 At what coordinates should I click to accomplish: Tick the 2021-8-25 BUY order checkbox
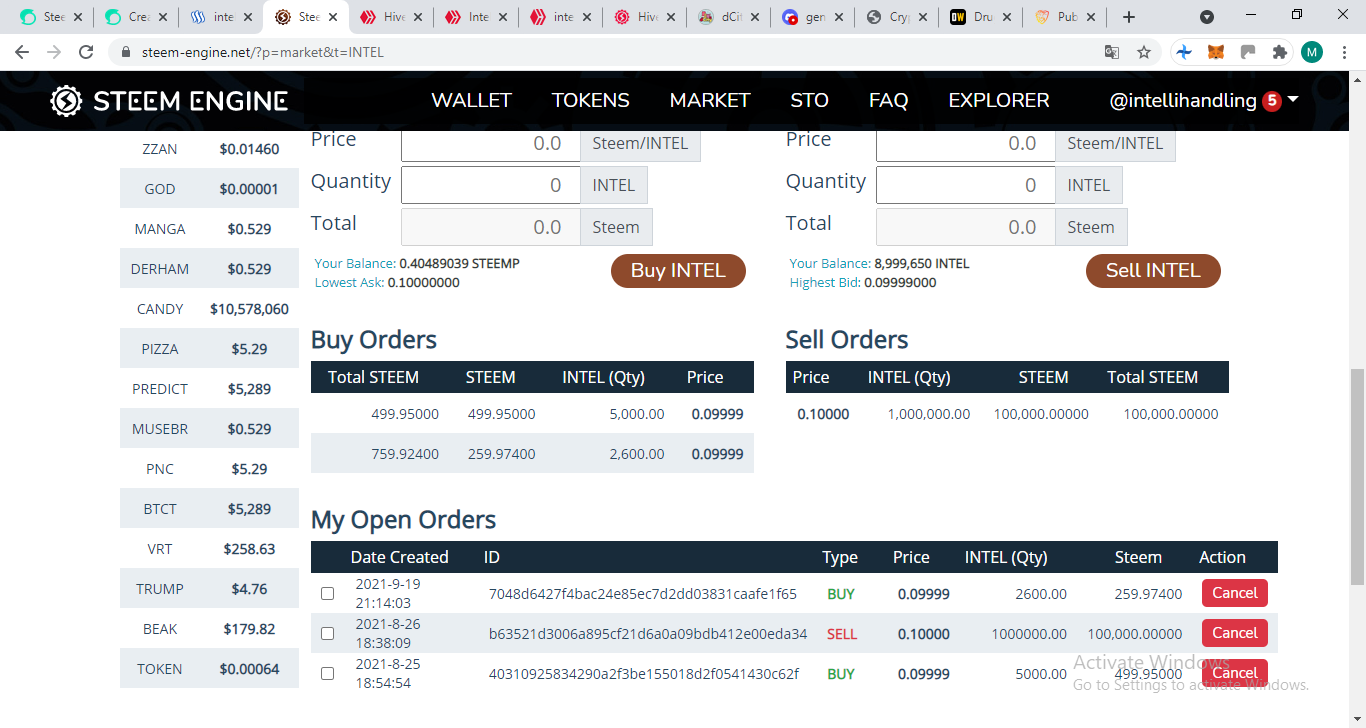[327, 674]
